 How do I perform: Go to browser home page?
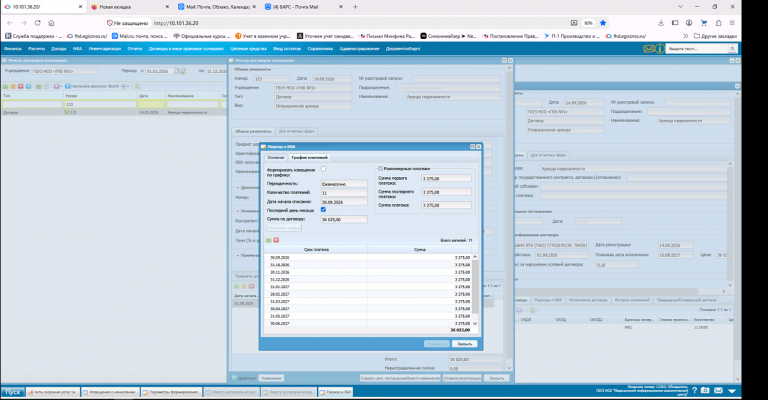click(51, 23)
